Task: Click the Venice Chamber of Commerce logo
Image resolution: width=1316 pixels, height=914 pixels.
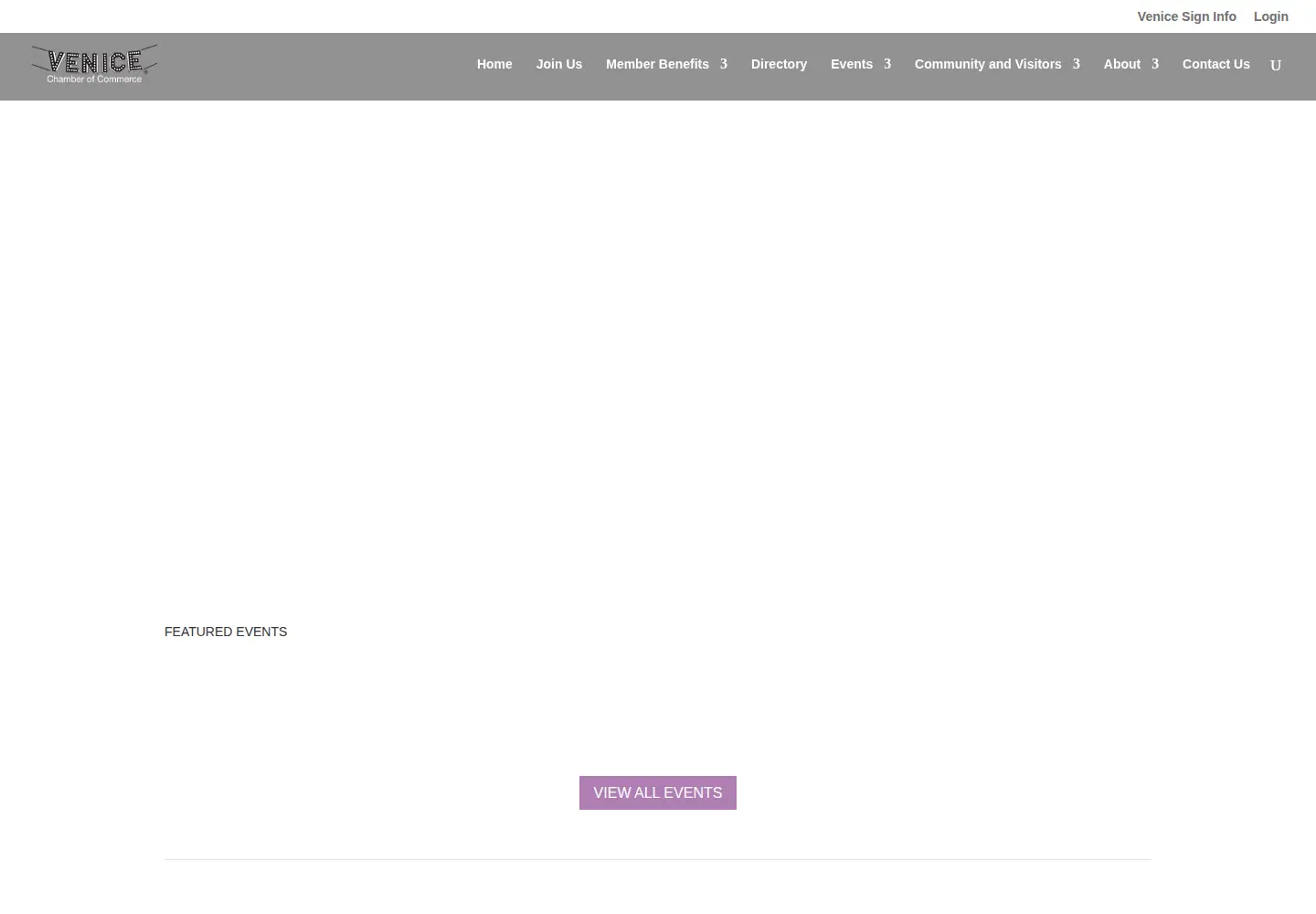Action: pyautogui.click(x=94, y=65)
